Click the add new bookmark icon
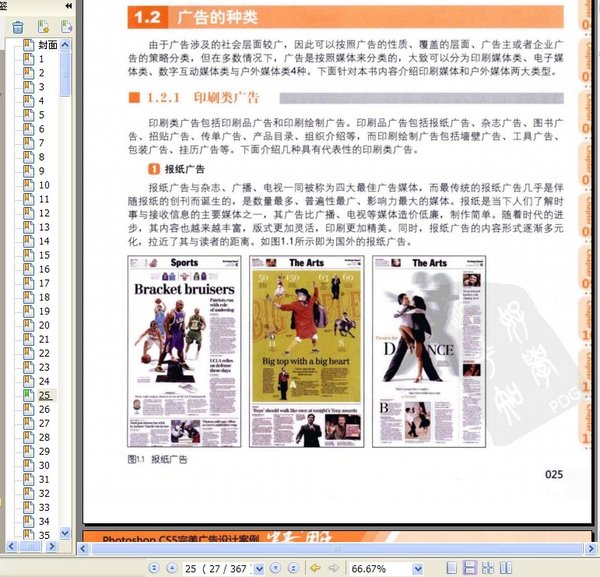Screen dimensions: 600x577 (43, 27)
